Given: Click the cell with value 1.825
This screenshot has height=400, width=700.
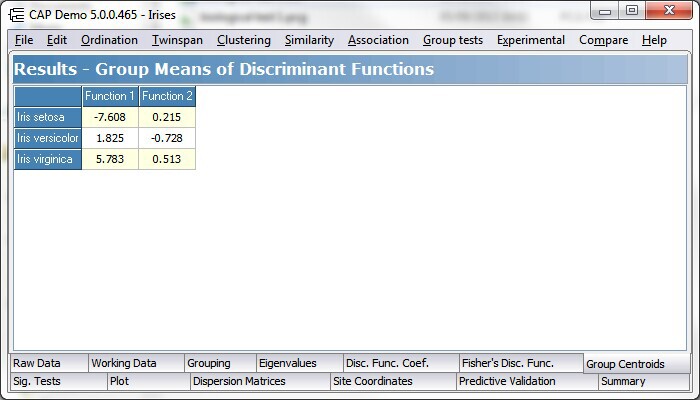Looking at the screenshot, I should [x=110, y=138].
